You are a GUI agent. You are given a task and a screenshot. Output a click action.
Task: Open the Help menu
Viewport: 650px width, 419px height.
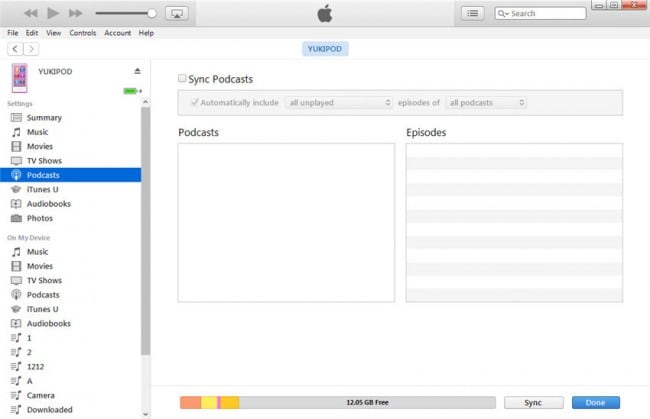click(x=146, y=33)
